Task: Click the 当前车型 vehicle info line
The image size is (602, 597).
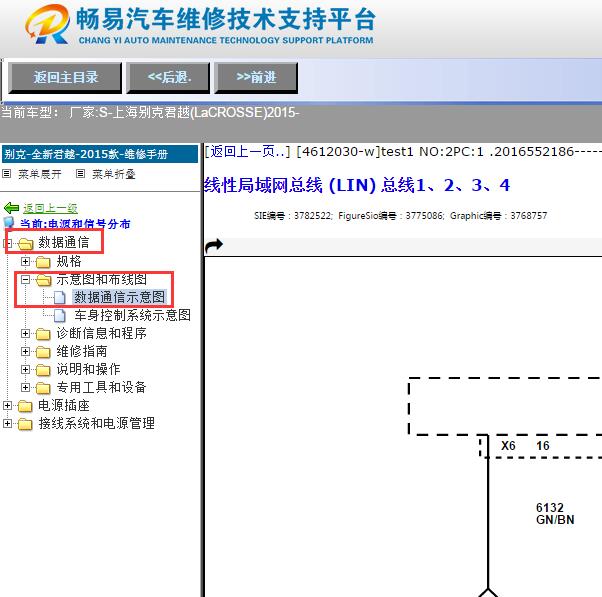Action: pyautogui.click(x=150, y=112)
